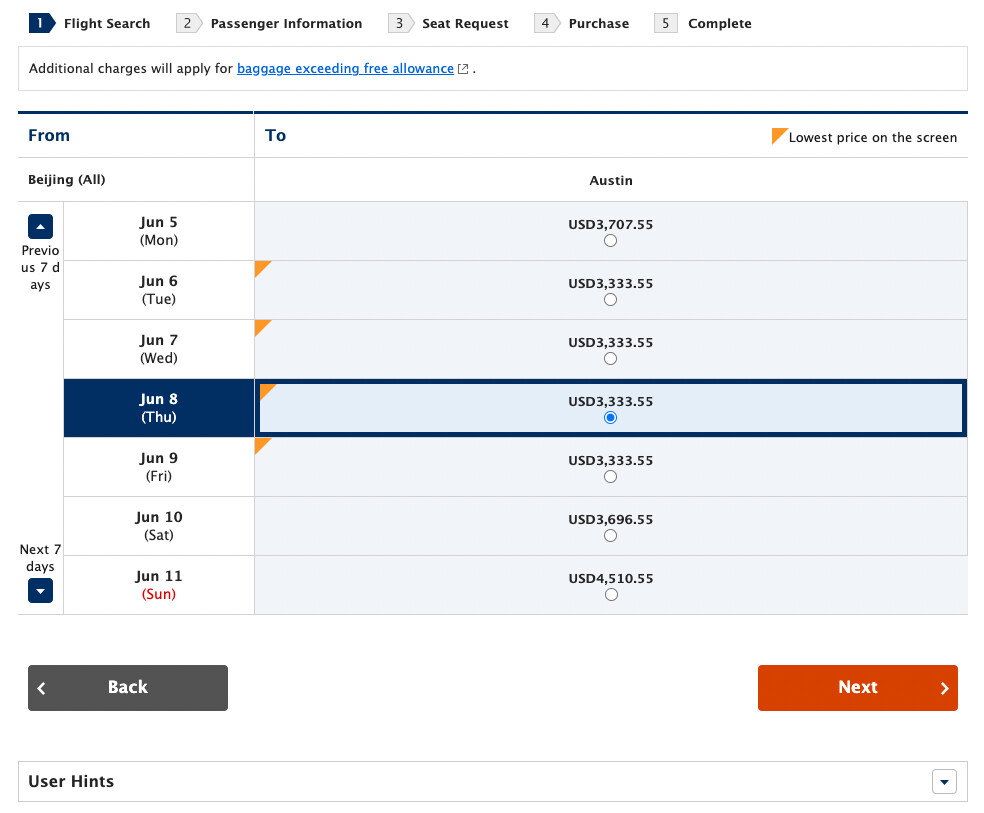Click the step 3 Seat Request badge
Viewport: 984px width, 813px height.
401,23
